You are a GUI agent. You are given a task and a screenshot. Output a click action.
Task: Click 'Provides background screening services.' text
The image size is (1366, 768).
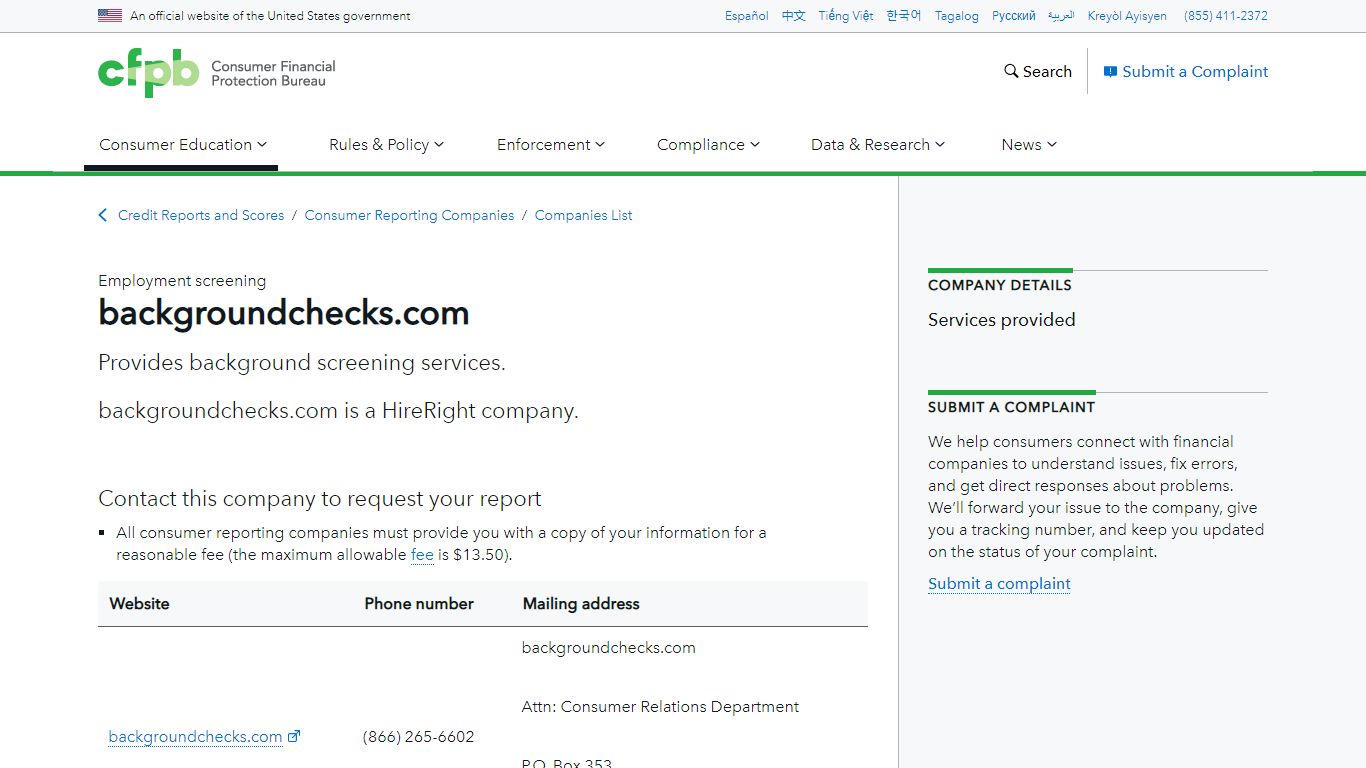(x=302, y=363)
